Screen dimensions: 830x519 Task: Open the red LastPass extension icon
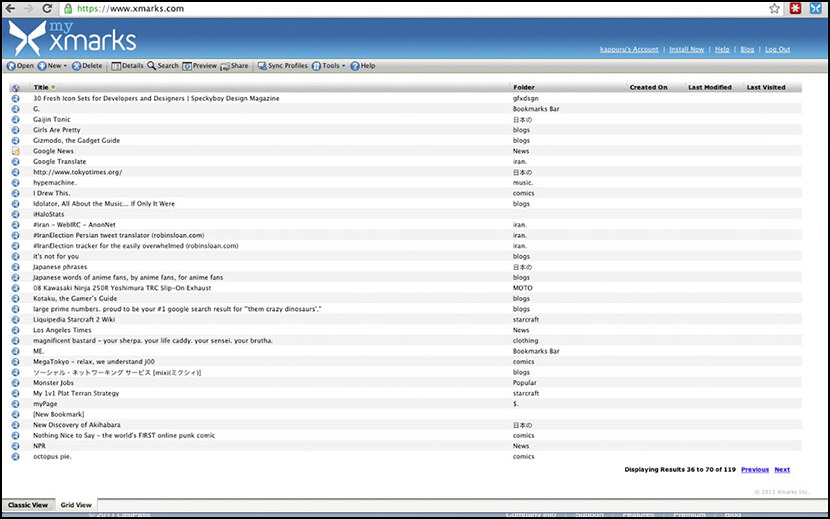(795, 8)
